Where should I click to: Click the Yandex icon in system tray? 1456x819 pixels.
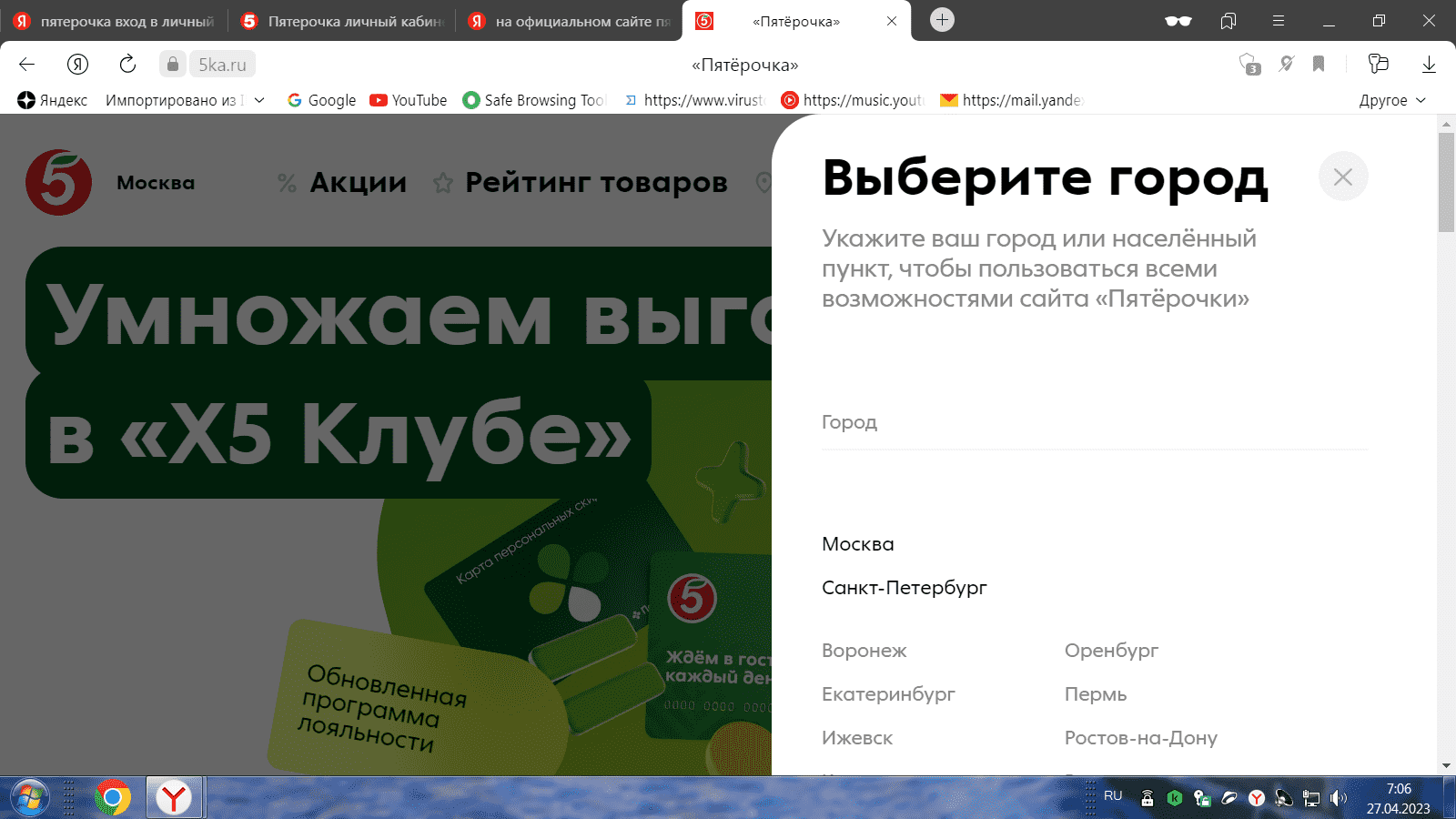click(1257, 798)
